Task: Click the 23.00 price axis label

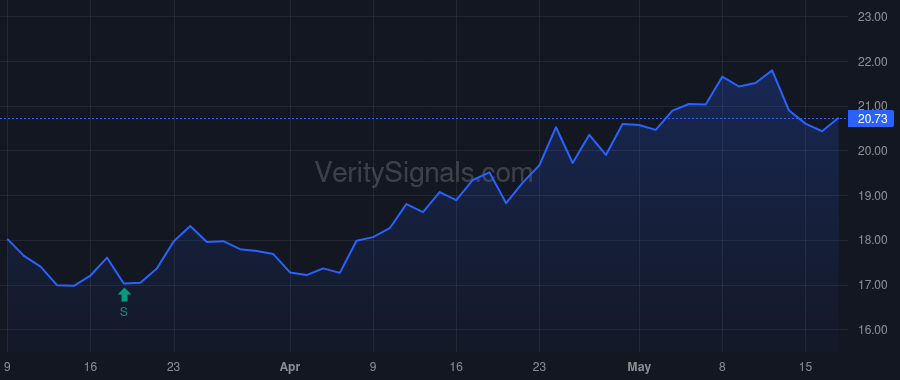Action: 872,17
